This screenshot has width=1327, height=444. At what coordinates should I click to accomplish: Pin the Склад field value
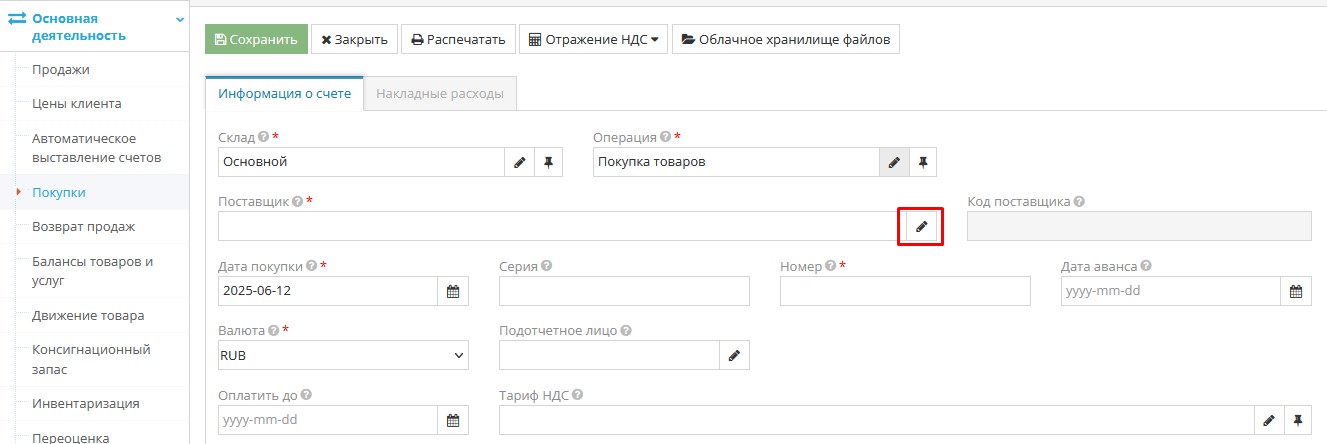point(548,162)
